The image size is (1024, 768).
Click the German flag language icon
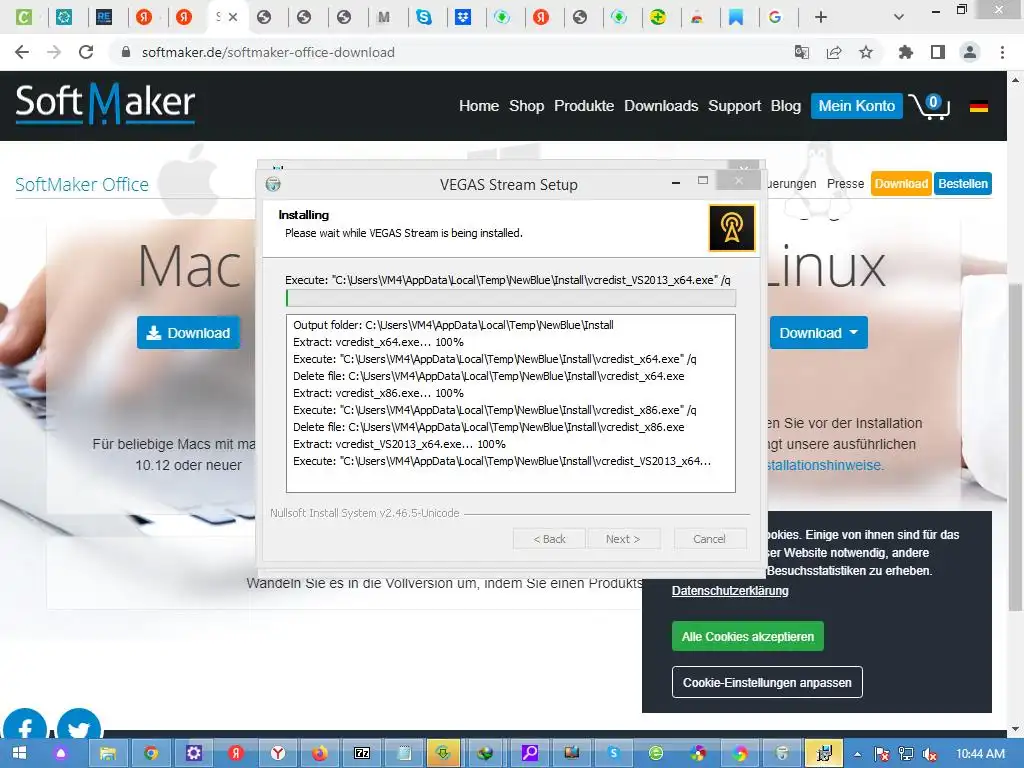[x=978, y=106]
